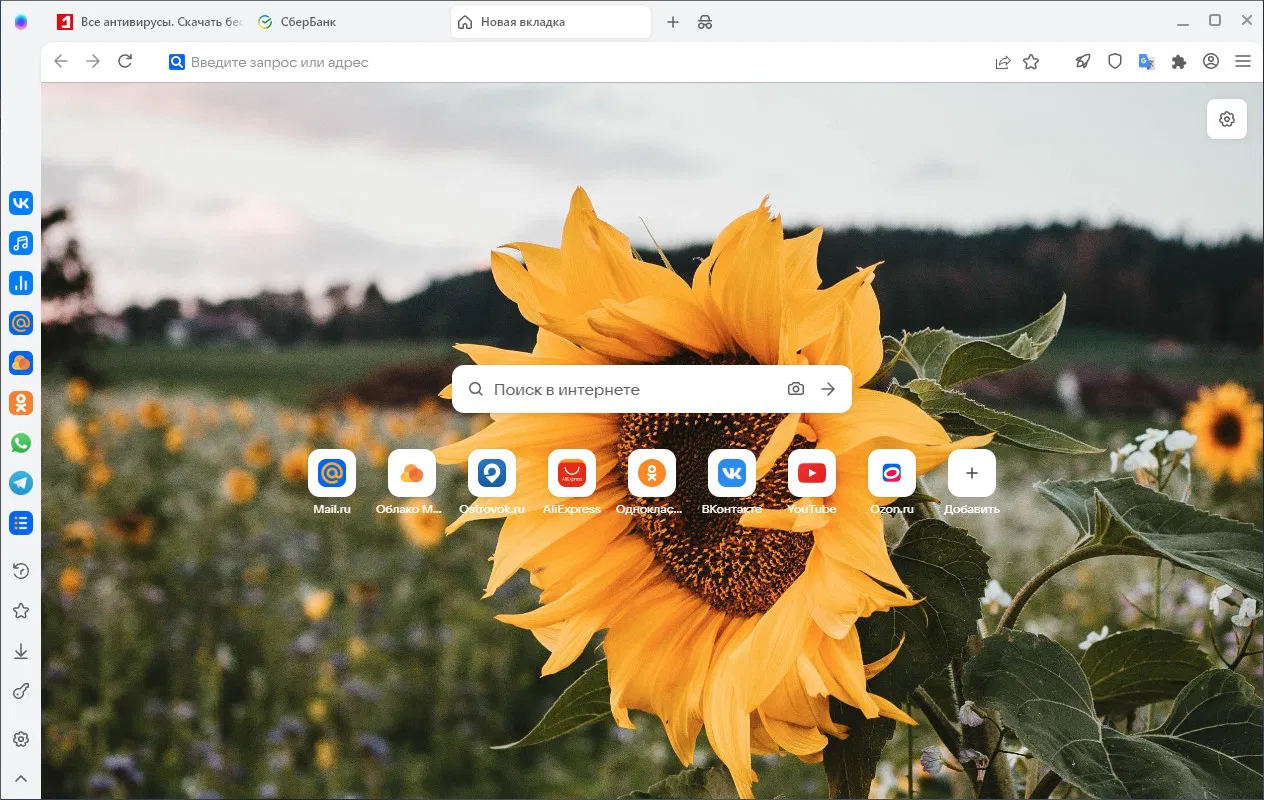Submit search with the arrow button
The image size is (1264, 800).
(x=828, y=389)
